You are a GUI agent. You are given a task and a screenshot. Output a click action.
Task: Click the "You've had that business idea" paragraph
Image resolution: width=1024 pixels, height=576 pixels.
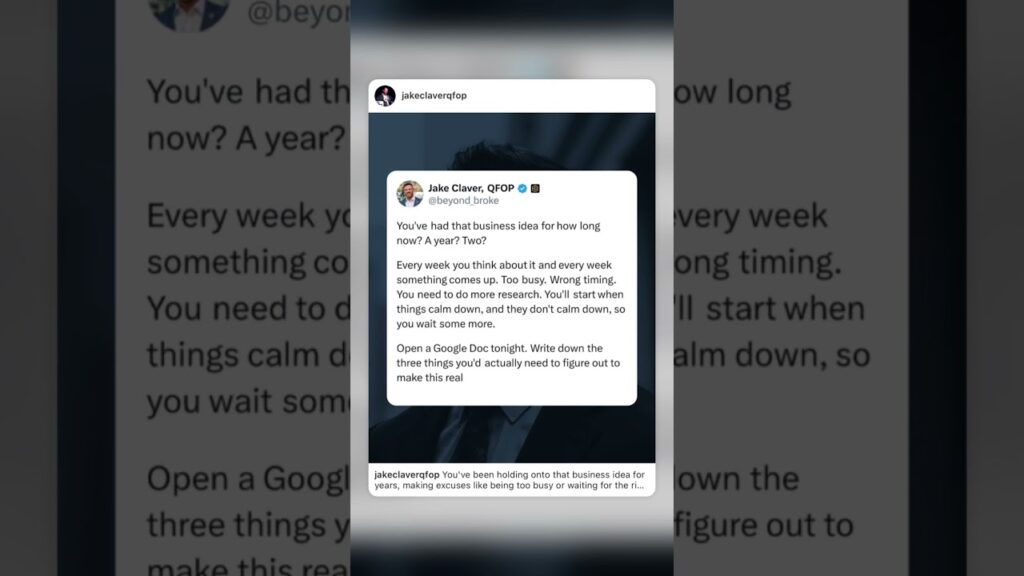[498, 233]
